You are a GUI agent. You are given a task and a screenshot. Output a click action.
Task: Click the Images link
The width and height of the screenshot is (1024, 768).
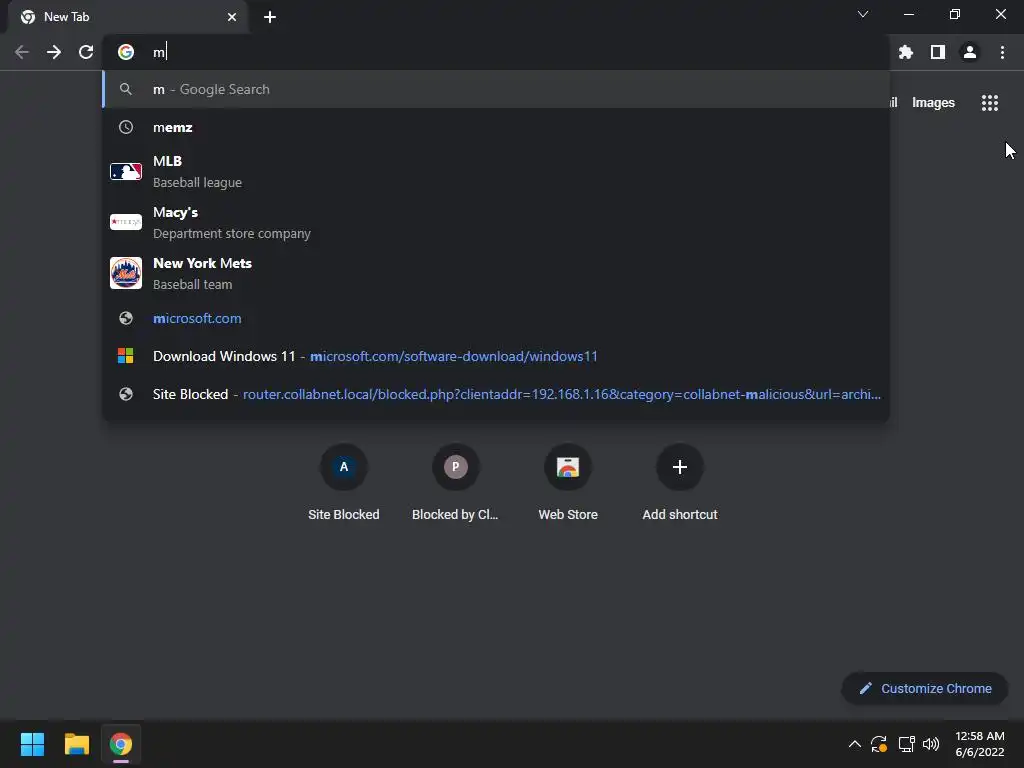pos(933,103)
